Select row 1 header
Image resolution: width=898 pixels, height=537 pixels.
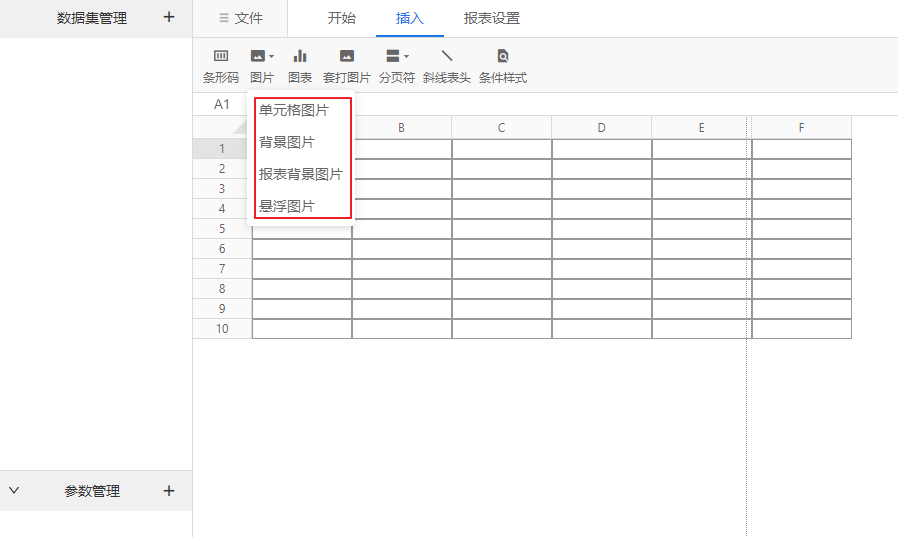pyautogui.click(x=222, y=149)
